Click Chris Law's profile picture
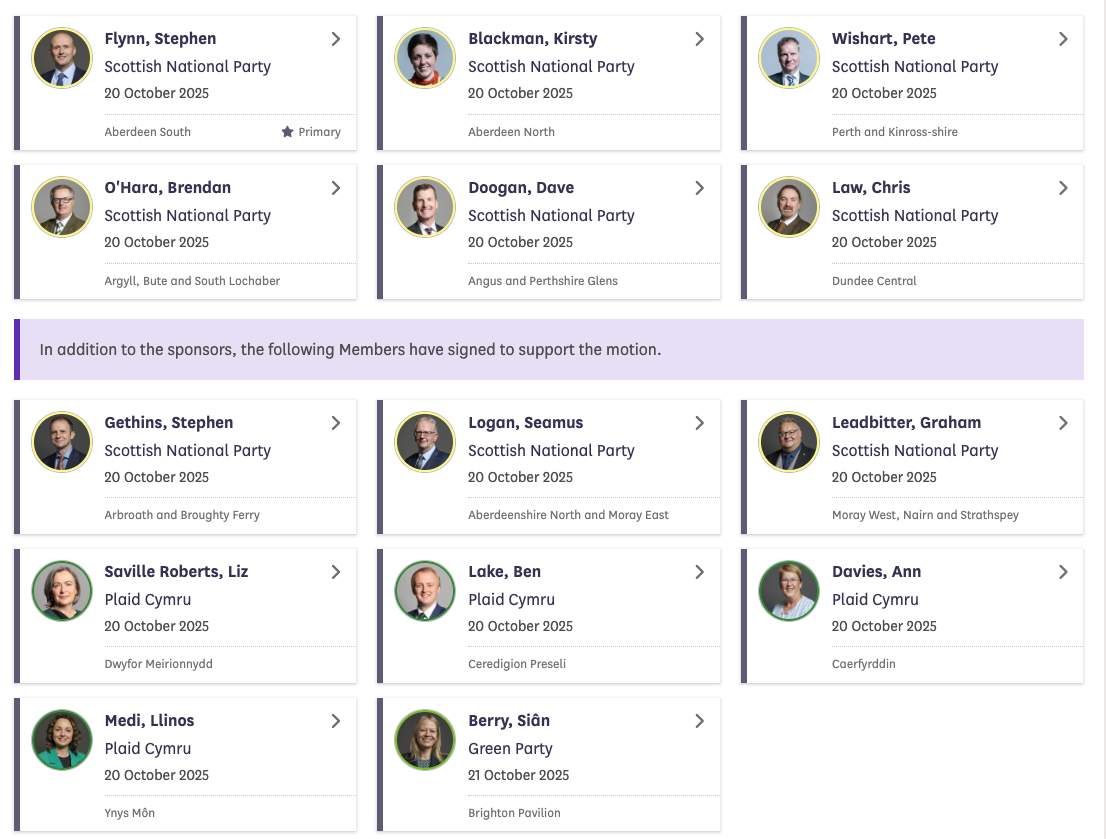Screen dimensions: 1106x839 pyautogui.click(x=789, y=207)
